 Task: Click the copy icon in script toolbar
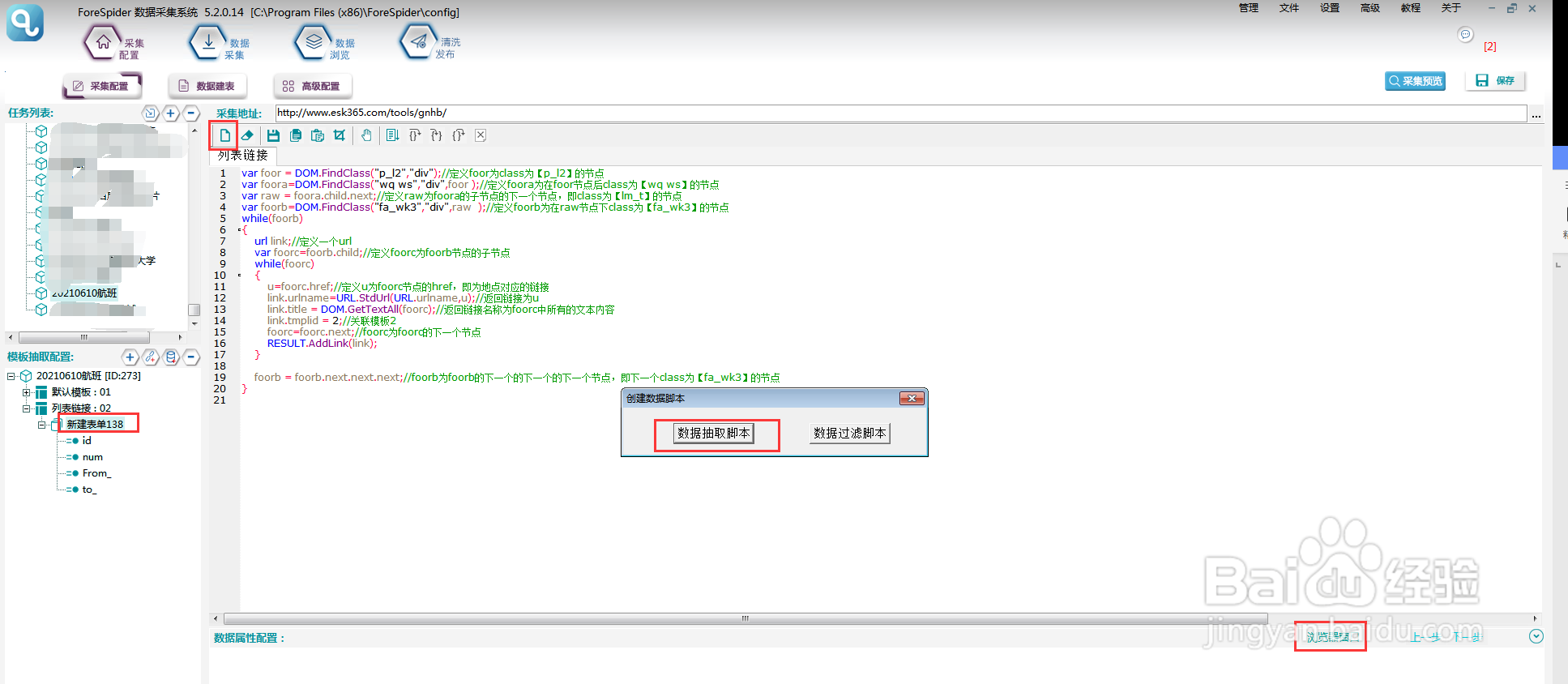tap(296, 135)
